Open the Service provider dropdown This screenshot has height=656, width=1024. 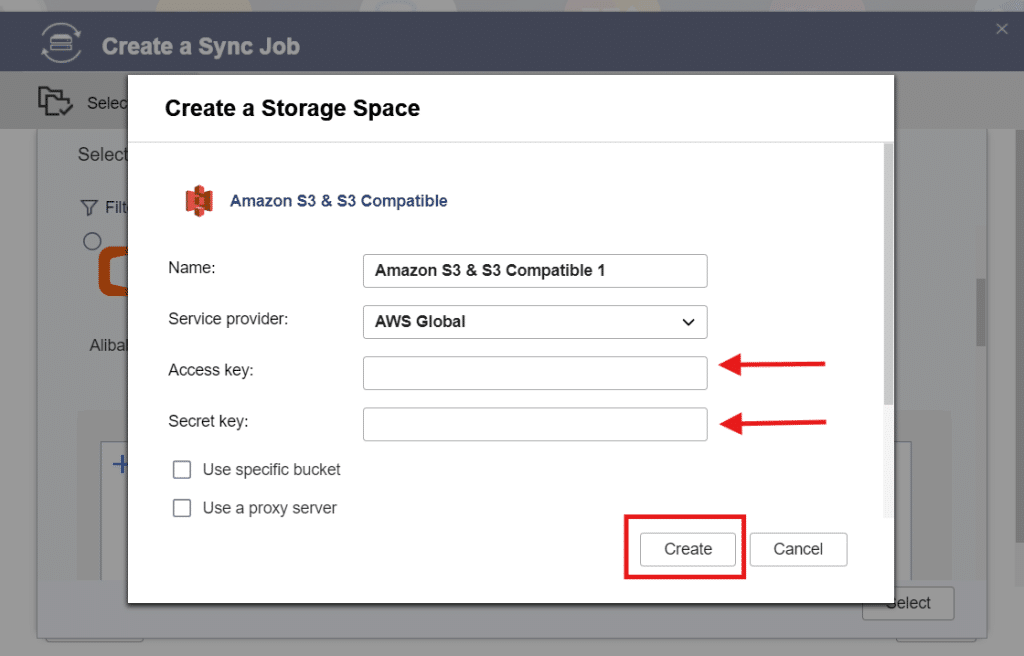(534, 322)
